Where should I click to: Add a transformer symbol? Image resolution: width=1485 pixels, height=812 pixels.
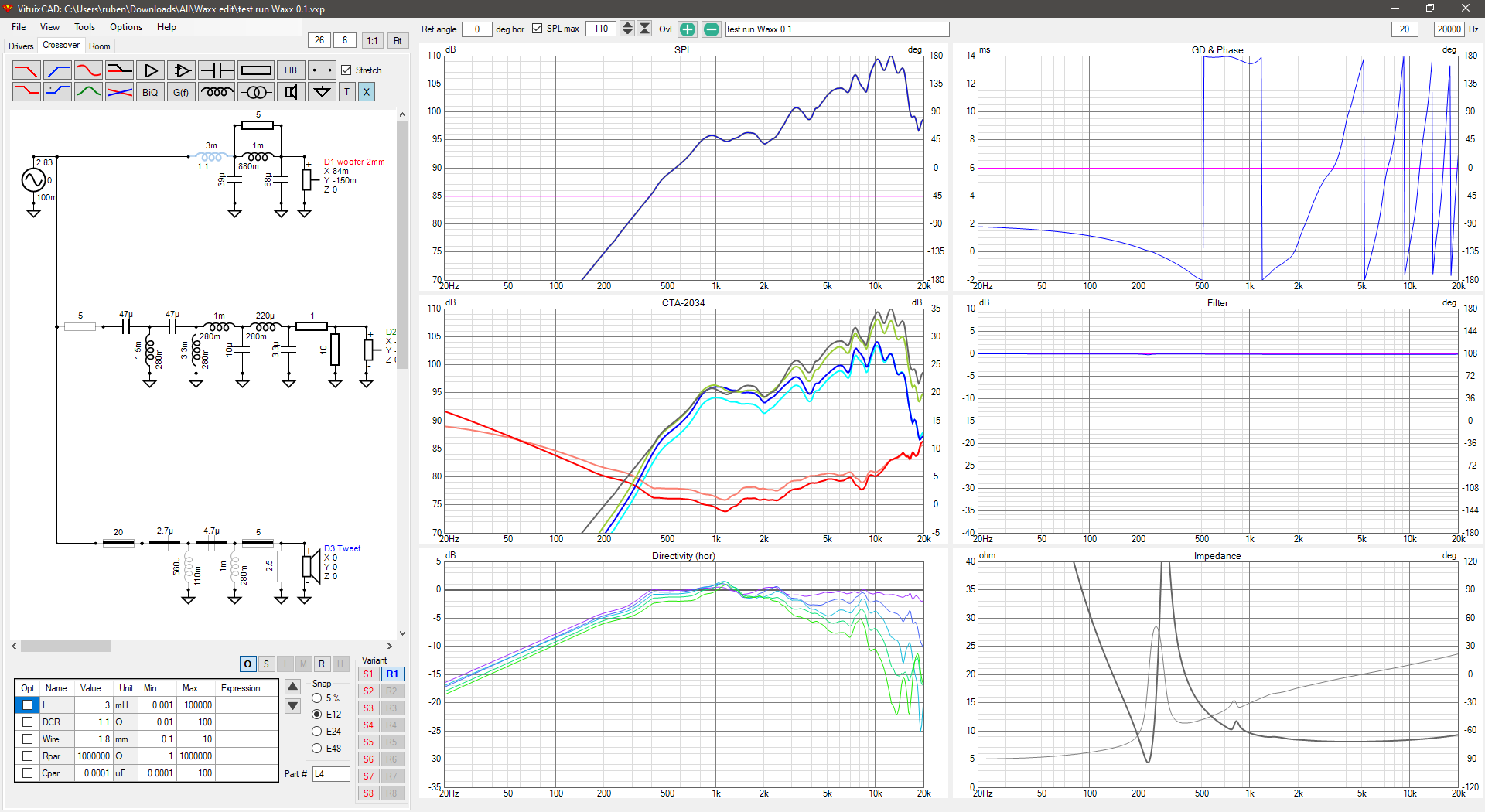(256, 92)
